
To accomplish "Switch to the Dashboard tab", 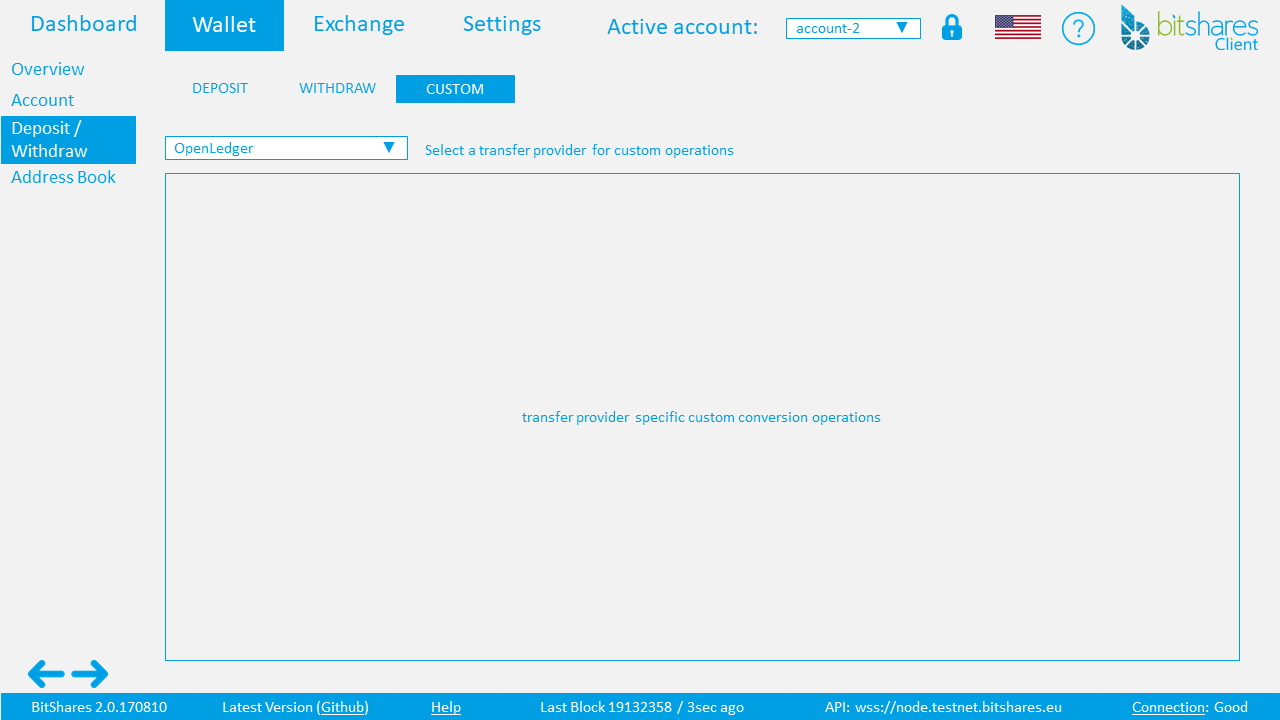I will click(84, 24).
